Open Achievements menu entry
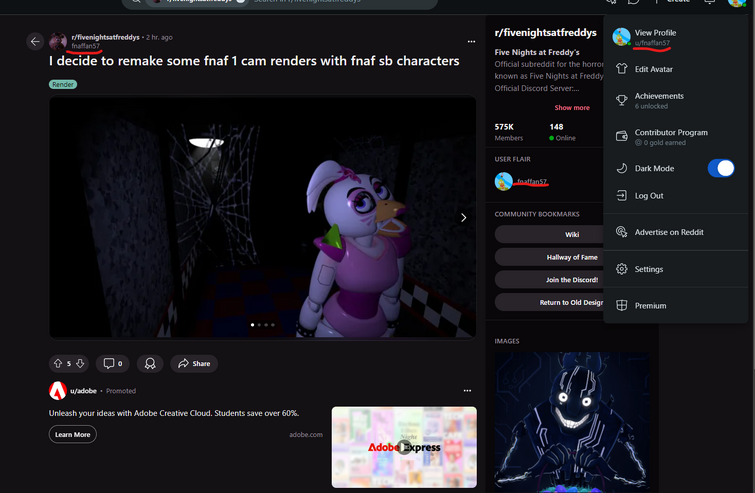The width and height of the screenshot is (755, 493). point(675,100)
